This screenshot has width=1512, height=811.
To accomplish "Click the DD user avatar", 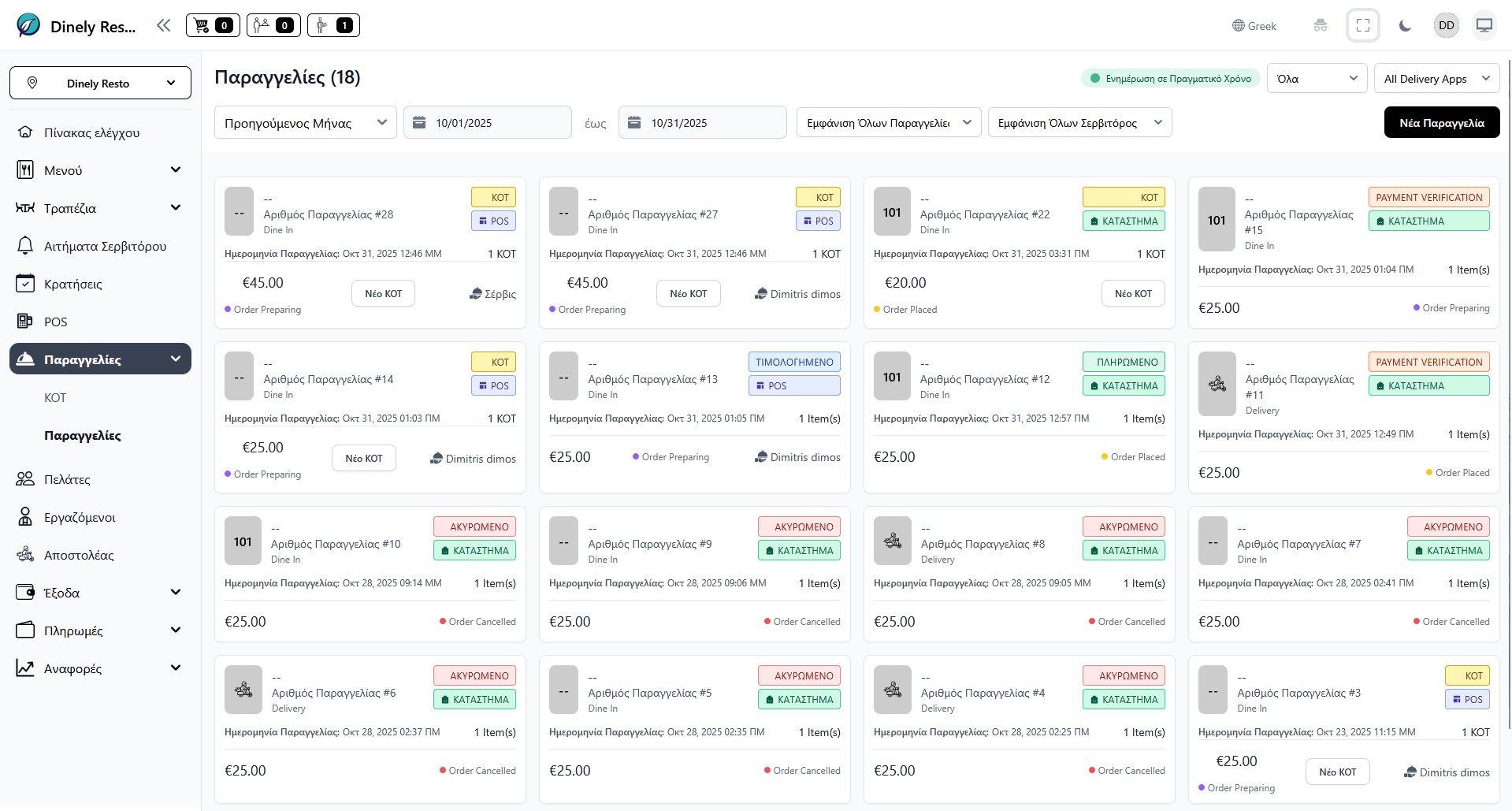I will tap(1446, 26).
